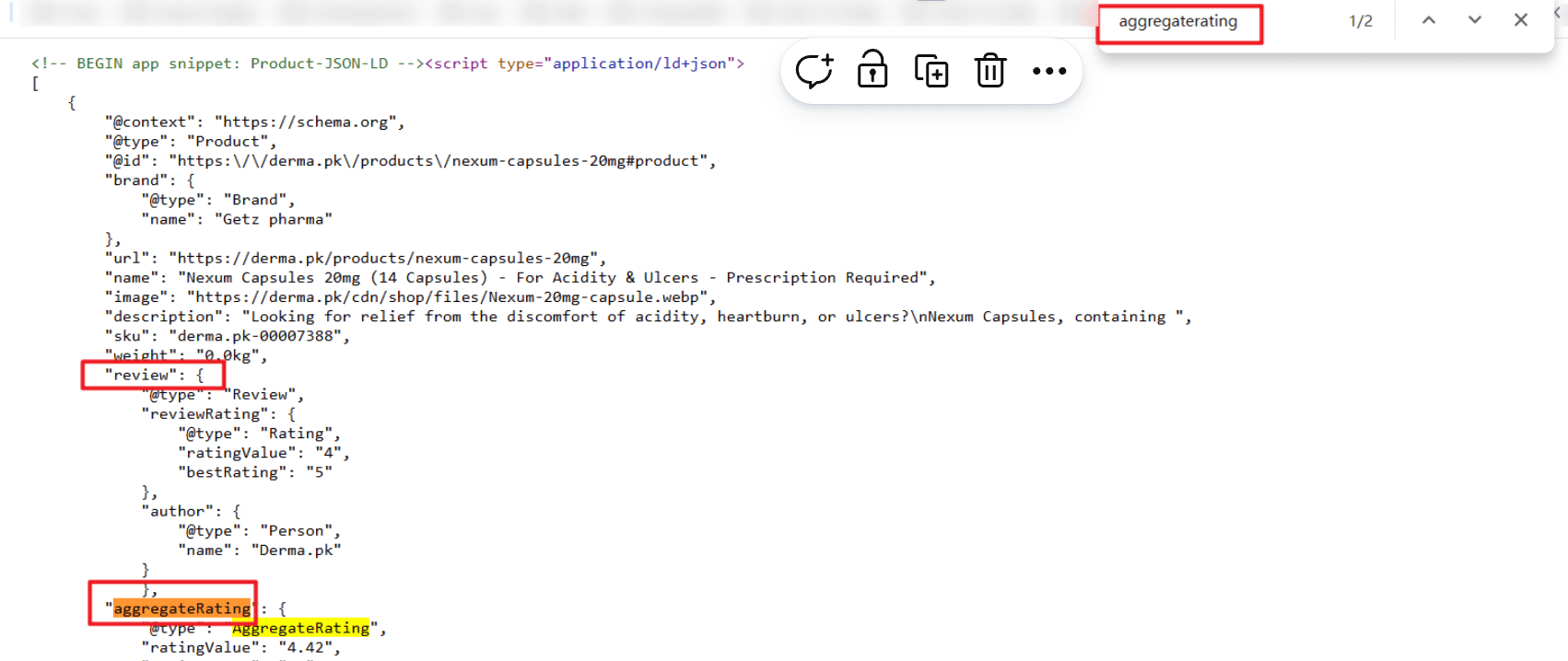Click the trash delete icon
Viewport: 1568px width, 661px height.
click(990, 71)
